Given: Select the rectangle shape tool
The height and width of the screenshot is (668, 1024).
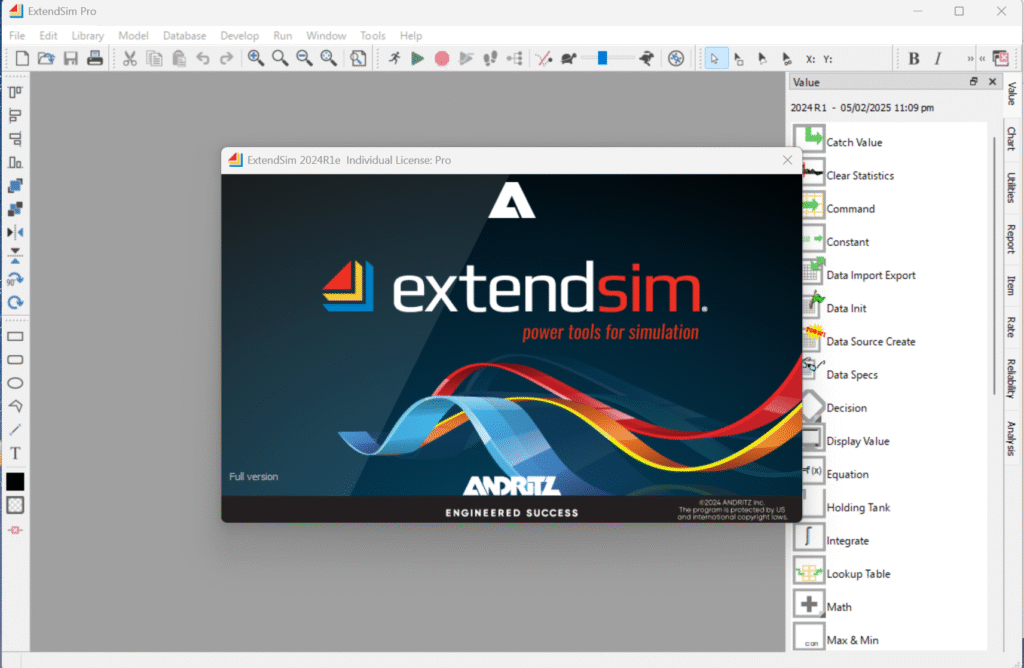Looking at the screenshot, I should click(15, 336).
